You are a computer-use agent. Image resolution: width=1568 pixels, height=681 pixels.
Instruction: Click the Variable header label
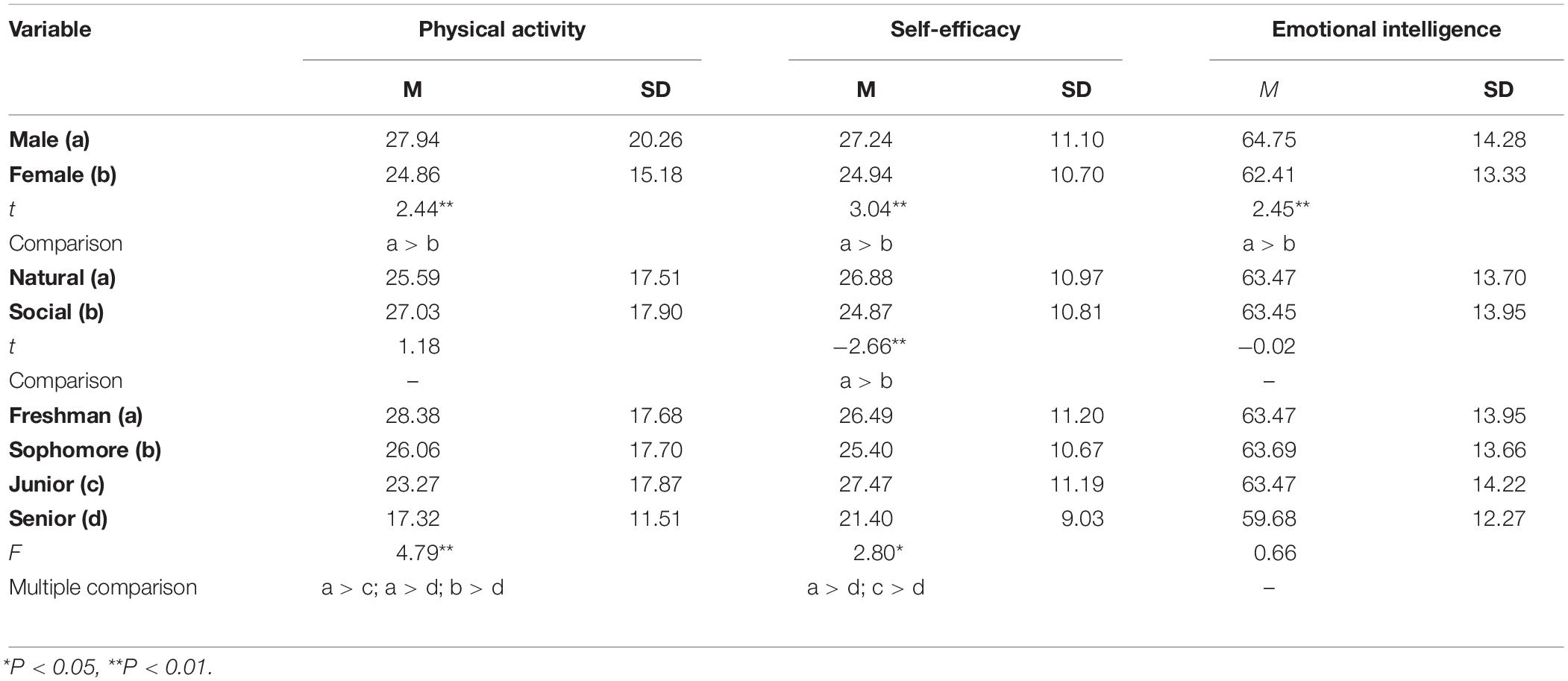pyautogui.click(x=50, y=30)
